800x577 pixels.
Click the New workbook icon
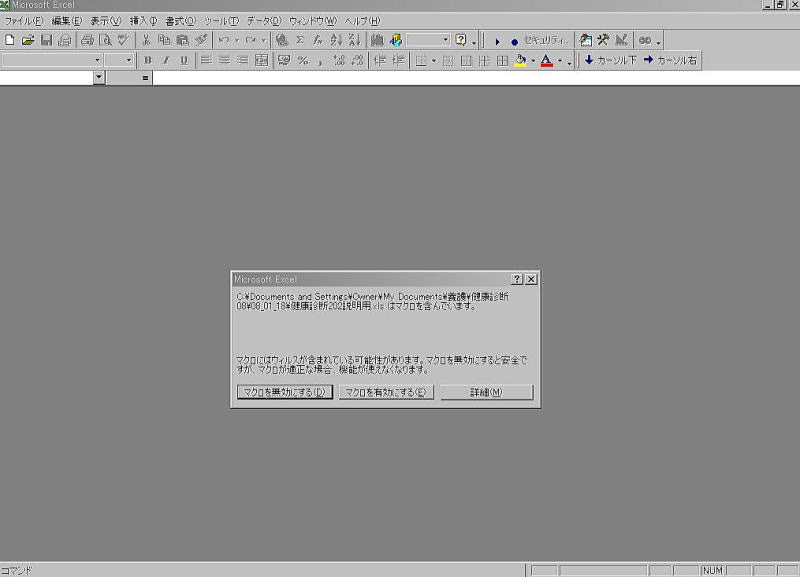10,40
